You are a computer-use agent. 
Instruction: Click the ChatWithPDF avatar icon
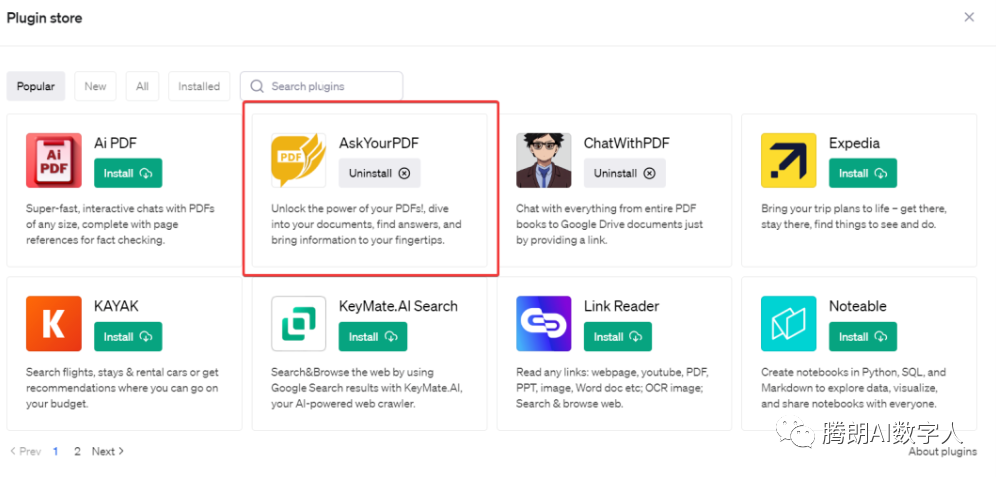coord(543,160)
